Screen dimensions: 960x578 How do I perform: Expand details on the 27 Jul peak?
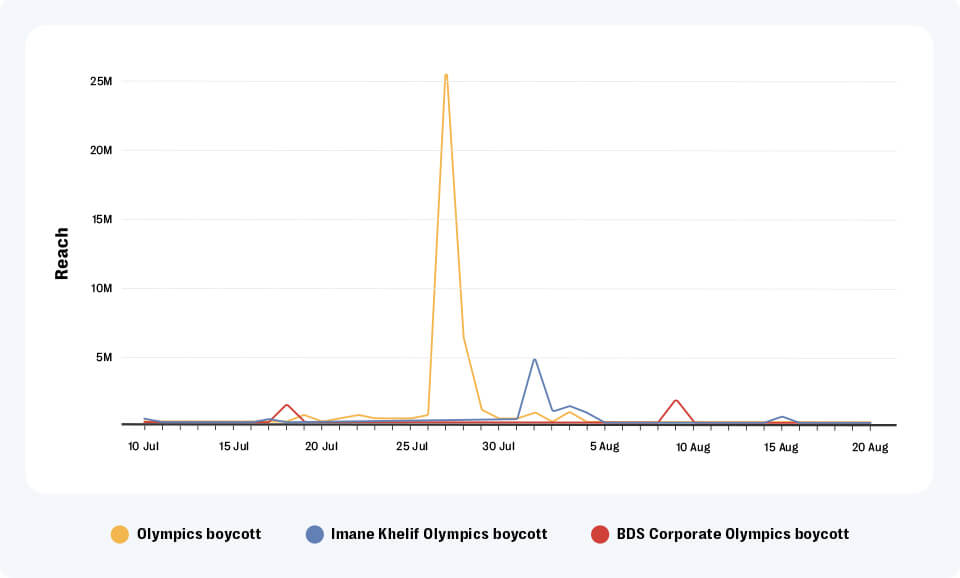tap(446, 73)
